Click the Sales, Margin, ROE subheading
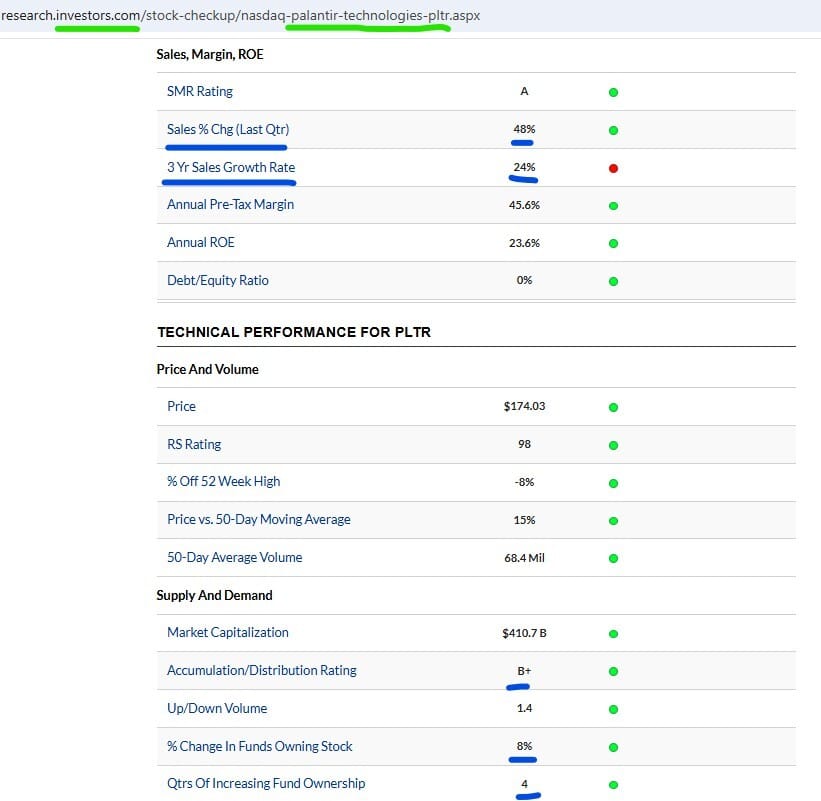 coord(209,54)
